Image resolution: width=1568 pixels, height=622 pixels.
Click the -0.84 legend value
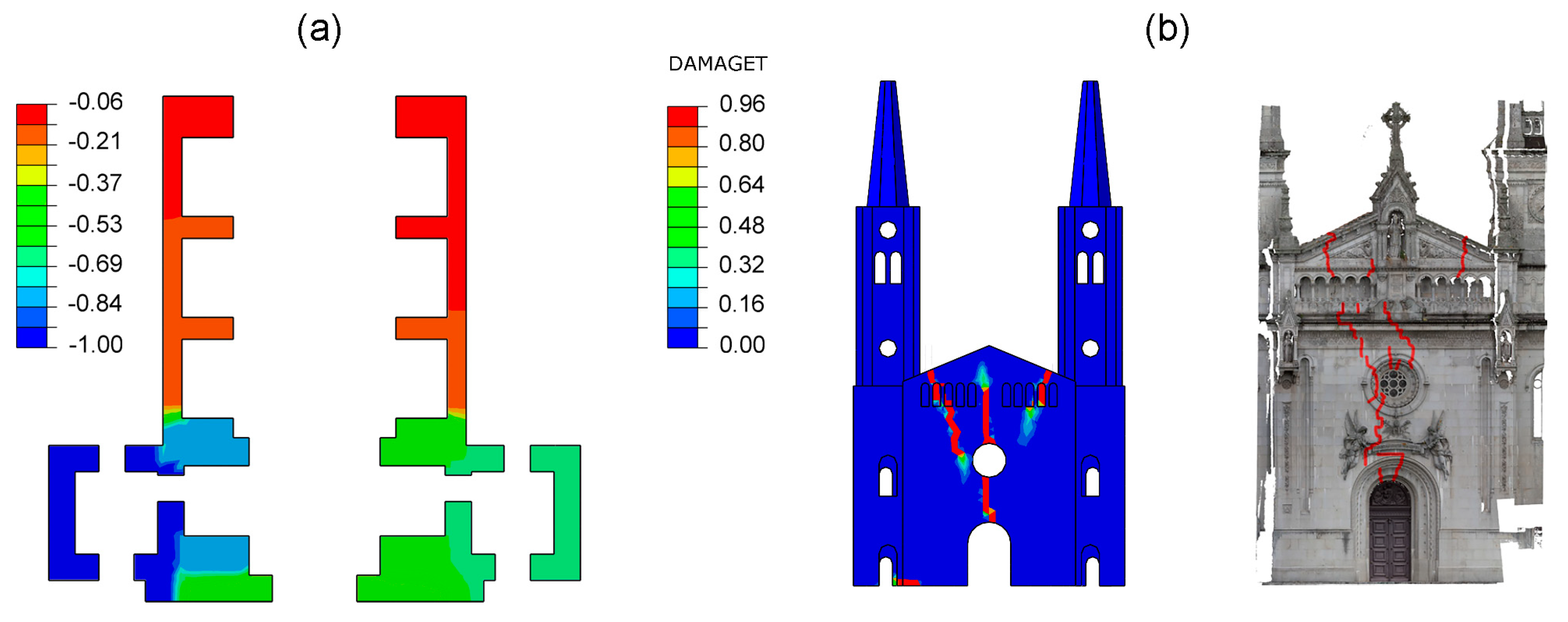click(95, 303)
